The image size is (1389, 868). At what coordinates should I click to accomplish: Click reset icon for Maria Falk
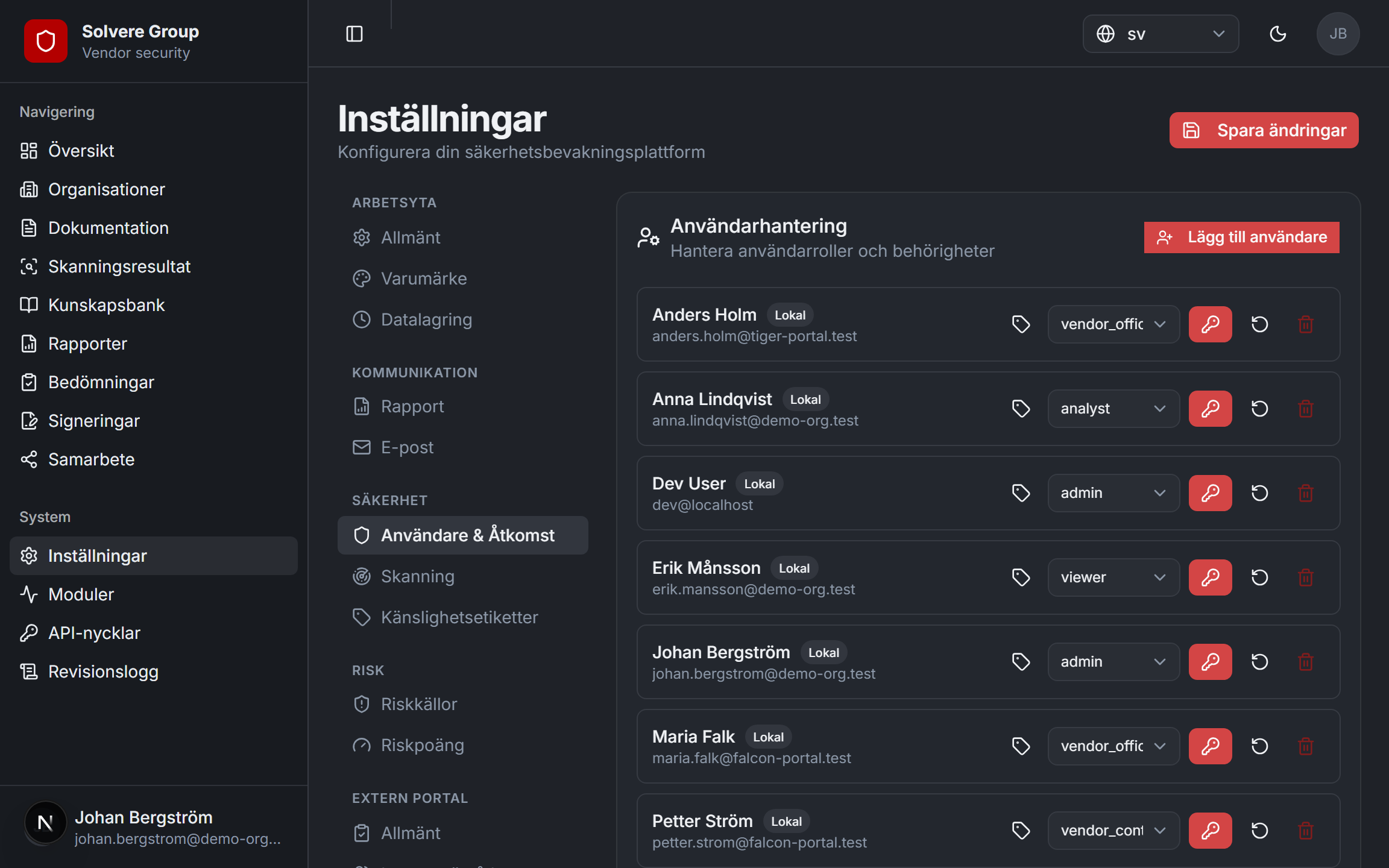(1259, 746)
